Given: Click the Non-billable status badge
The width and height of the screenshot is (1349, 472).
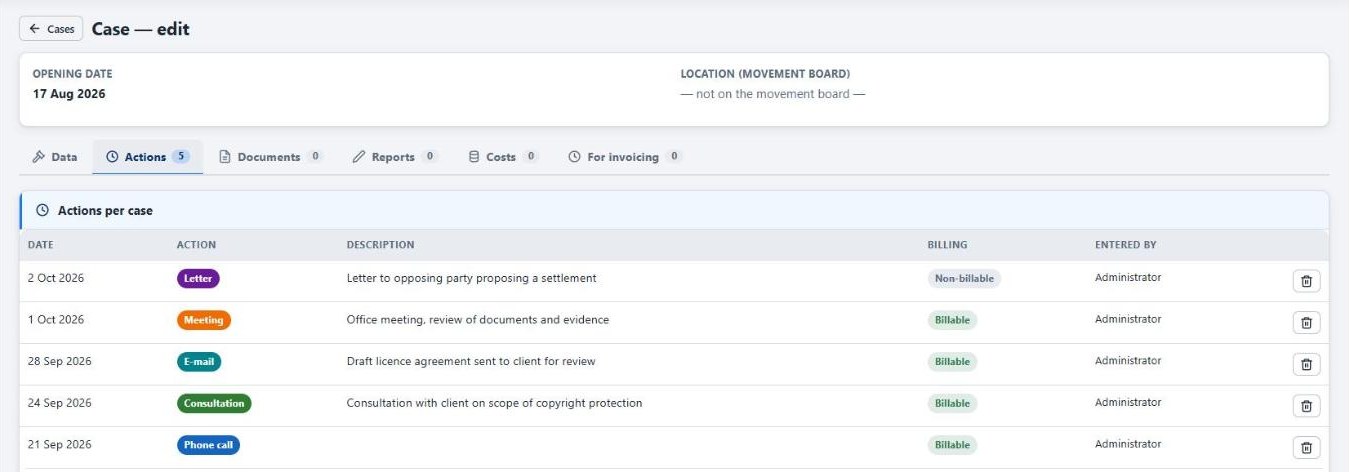Looking at the screenshot, I should click(964, 279).
